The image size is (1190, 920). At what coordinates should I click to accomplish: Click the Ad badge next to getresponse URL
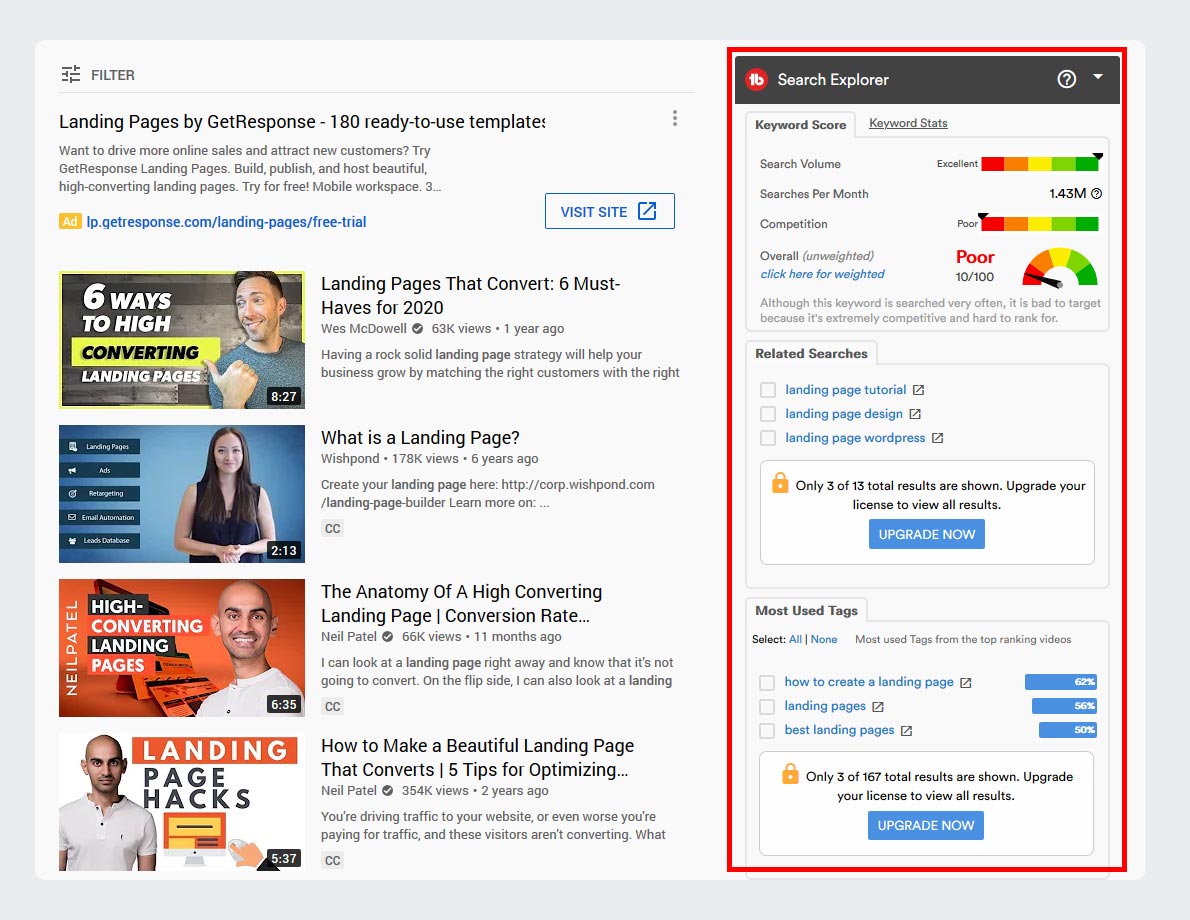click(x=70, y=222)
